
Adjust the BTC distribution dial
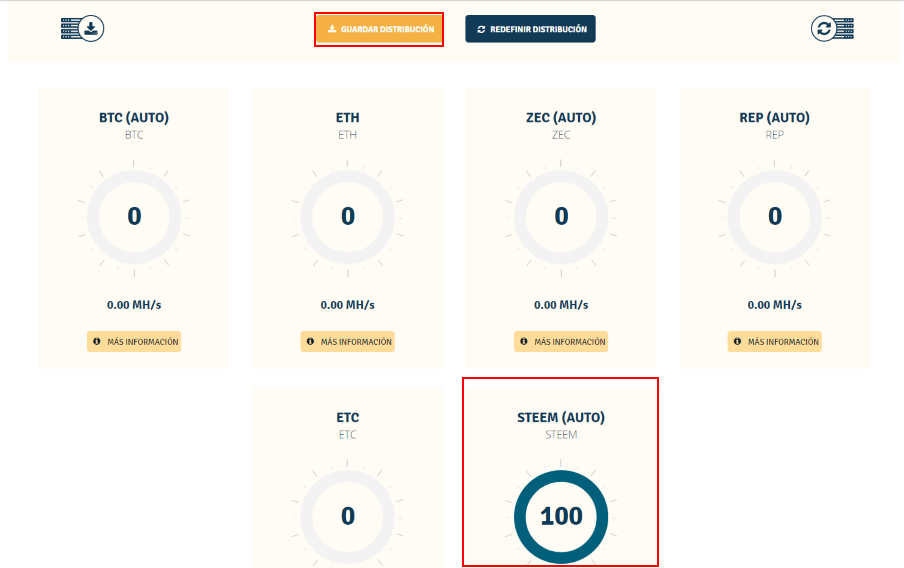click(134, 217)
